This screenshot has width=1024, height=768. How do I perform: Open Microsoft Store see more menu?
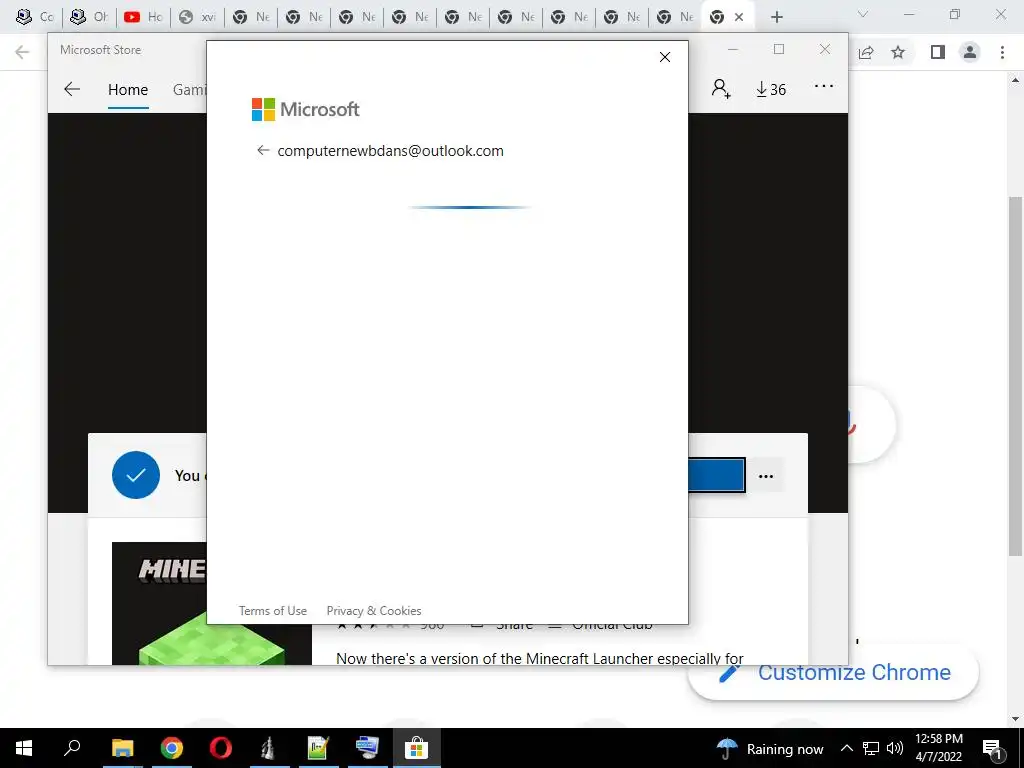point(824,86)
